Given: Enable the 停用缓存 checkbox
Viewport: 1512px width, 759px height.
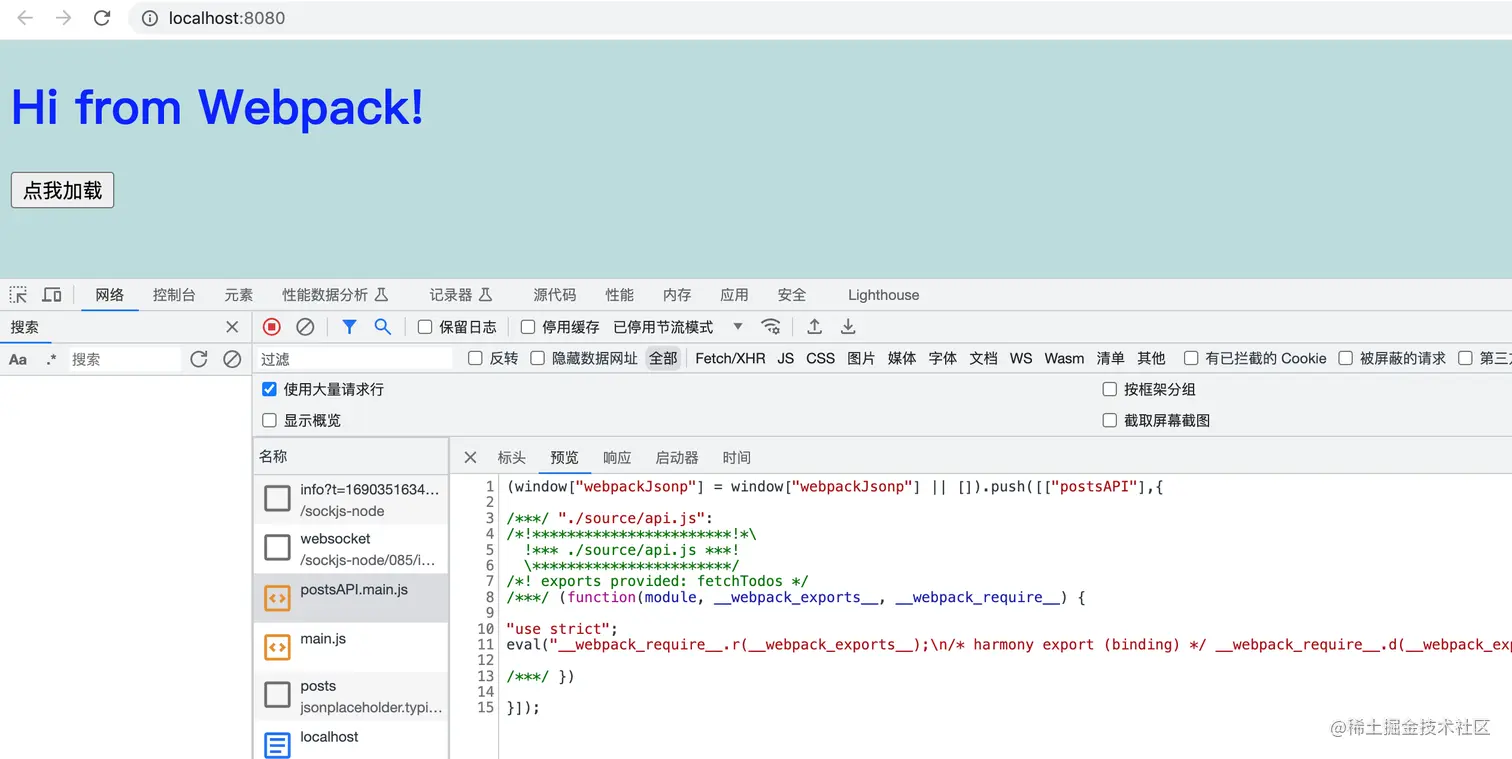Looking at the screenshot, I should pyautogui.click(x=528, y=327).
